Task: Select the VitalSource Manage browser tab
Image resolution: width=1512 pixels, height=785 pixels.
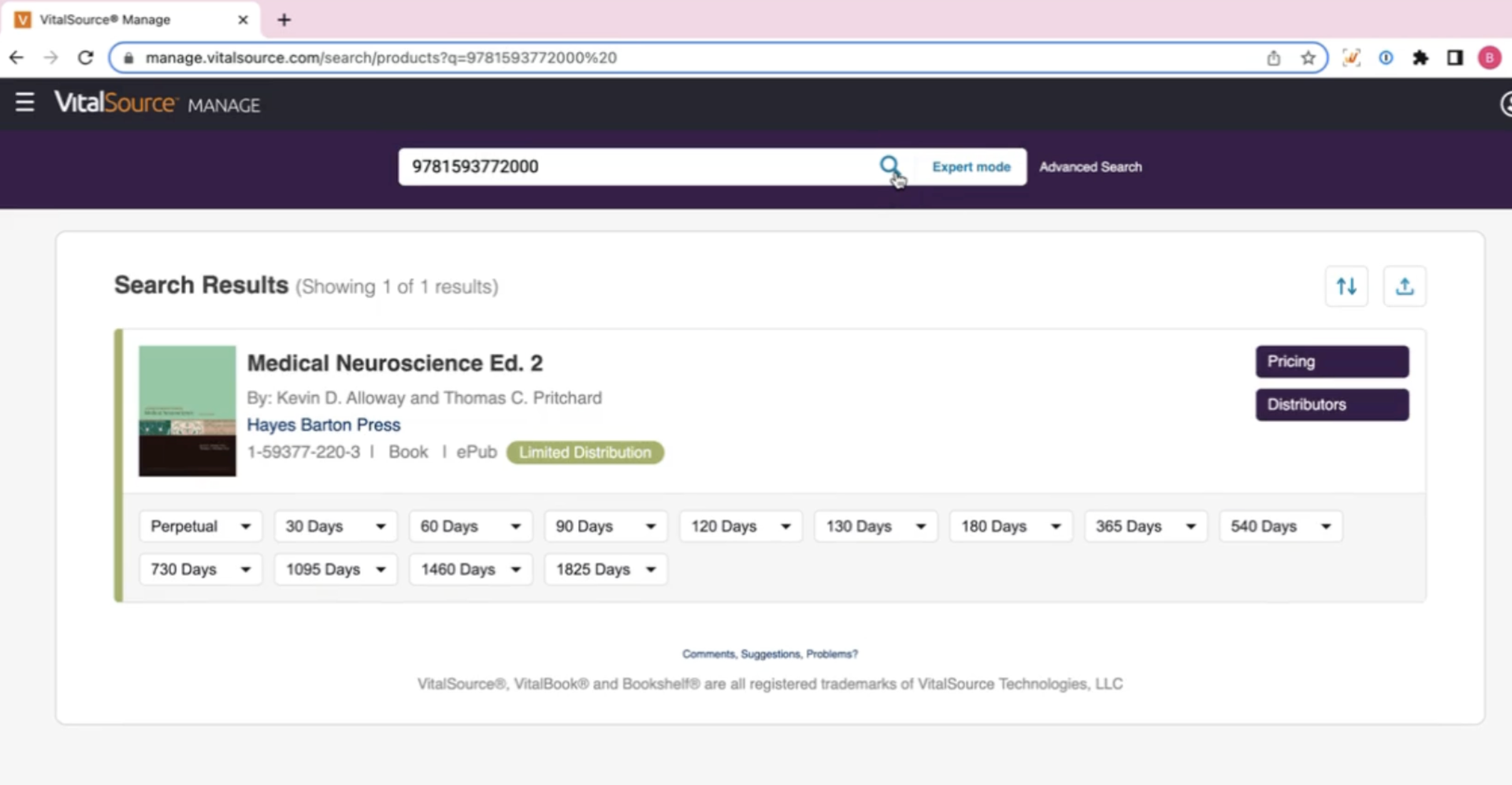Action: (131, 20)
